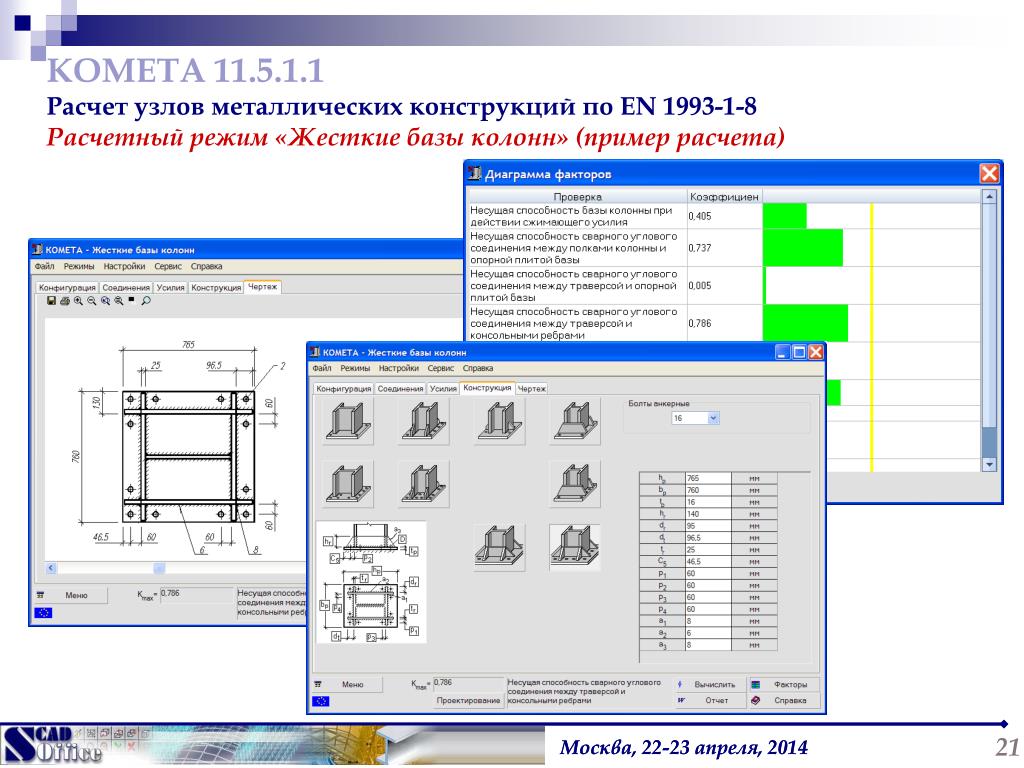Screen dimensions: 1024x768
Task: Click the EU flag icon in back window
Action: [x=43, y=613]
